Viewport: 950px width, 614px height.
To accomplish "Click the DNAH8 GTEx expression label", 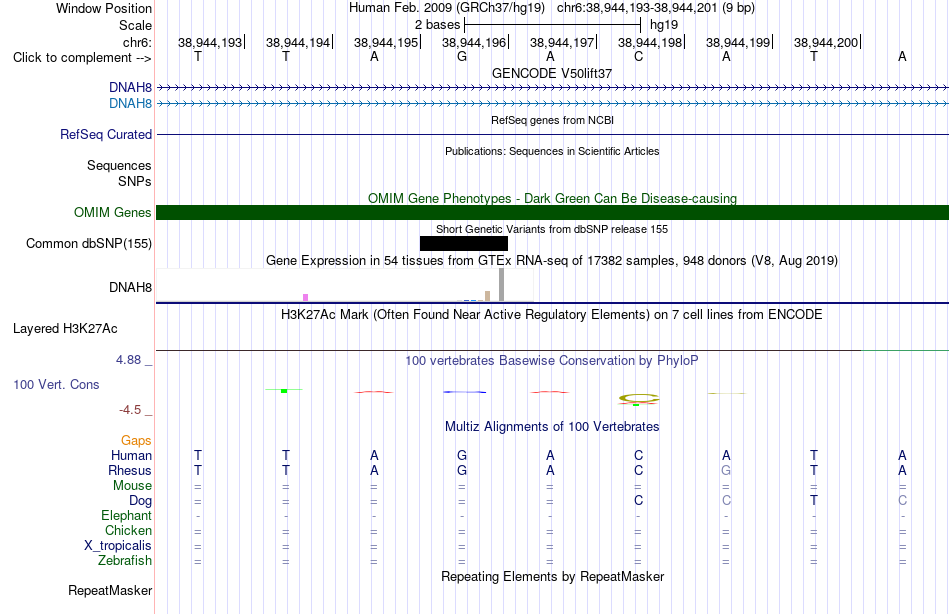I will point(130,287).
